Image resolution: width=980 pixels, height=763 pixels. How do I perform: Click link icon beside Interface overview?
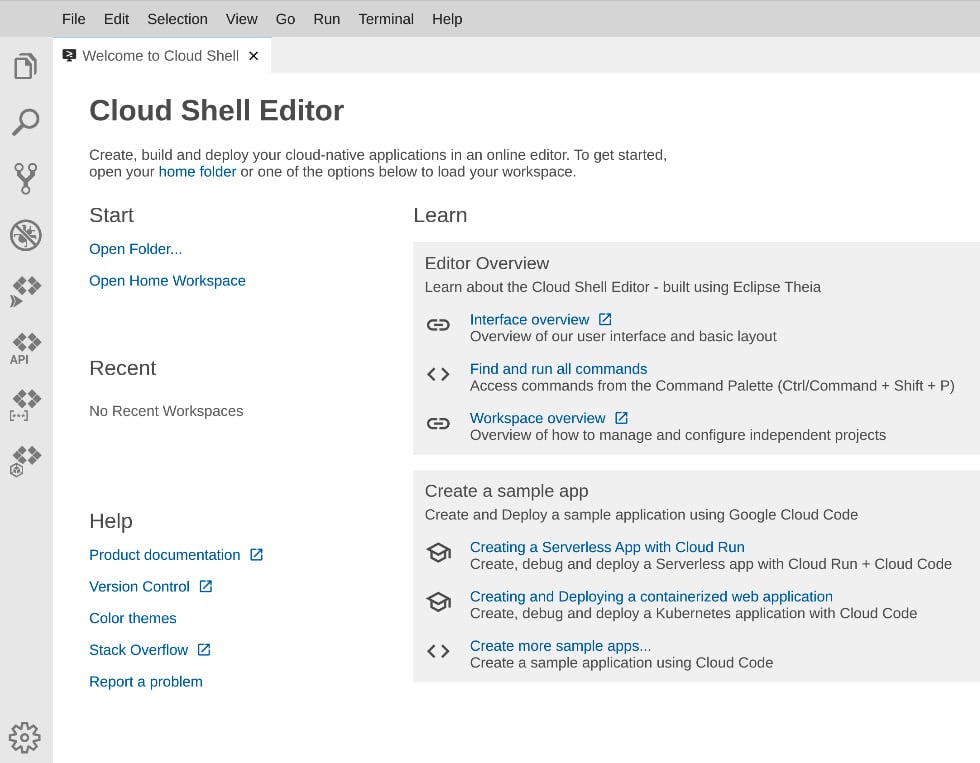[438, 325]
